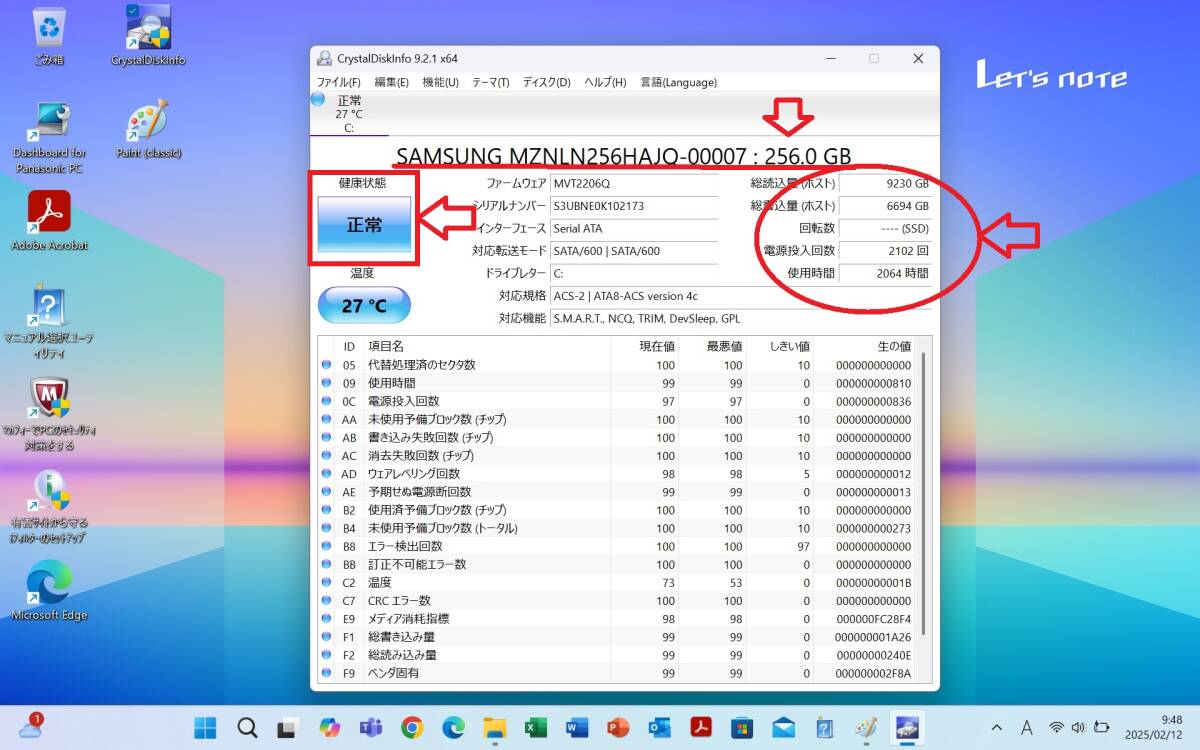Click the power-on hours value 2064 時間
1200x750 pixels.
tap(886, 273)
